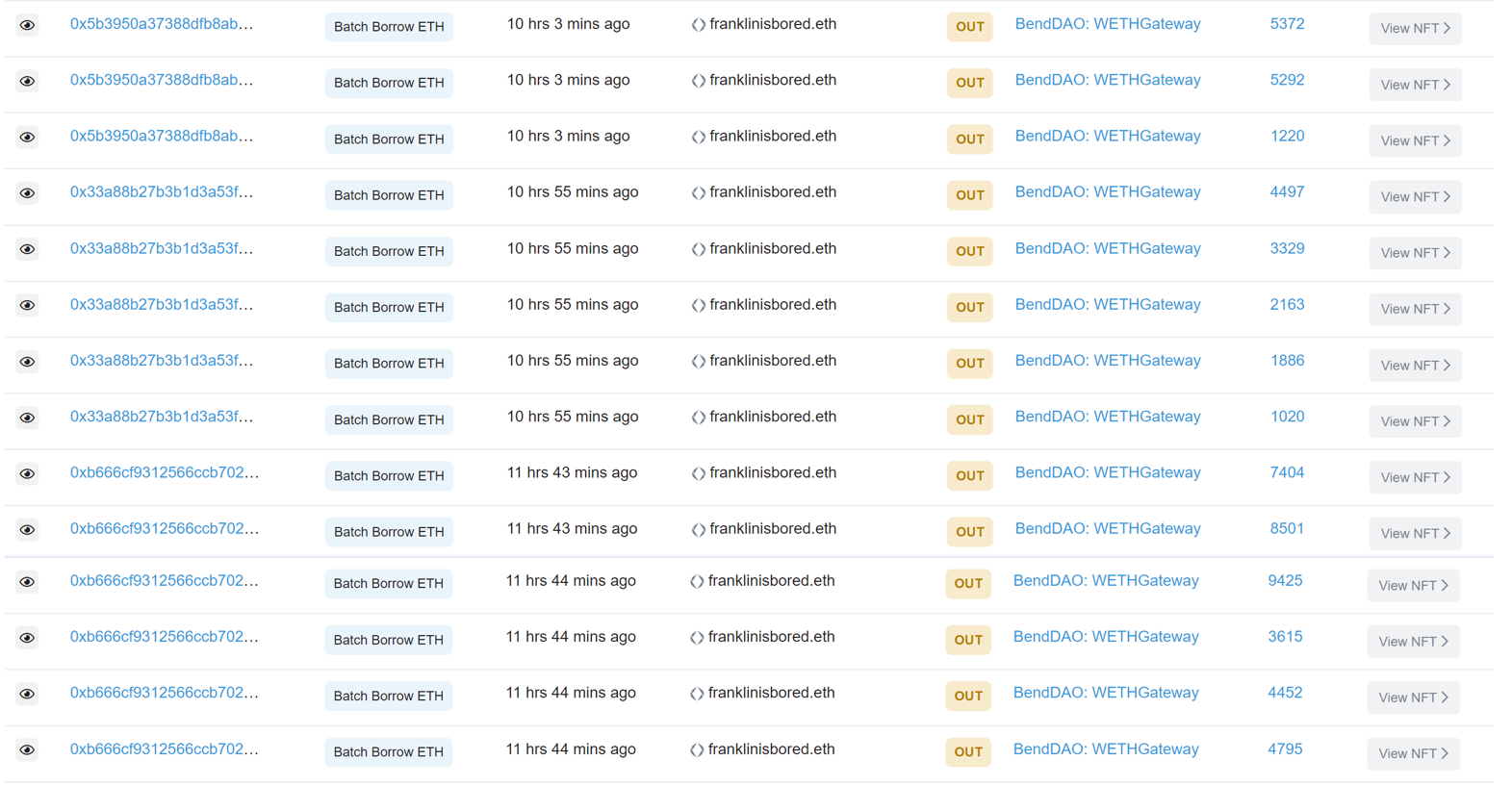Click the eye icon in token 3329 row
Viewport: 1512px width, 786px height.
click(x=27, y=250)
